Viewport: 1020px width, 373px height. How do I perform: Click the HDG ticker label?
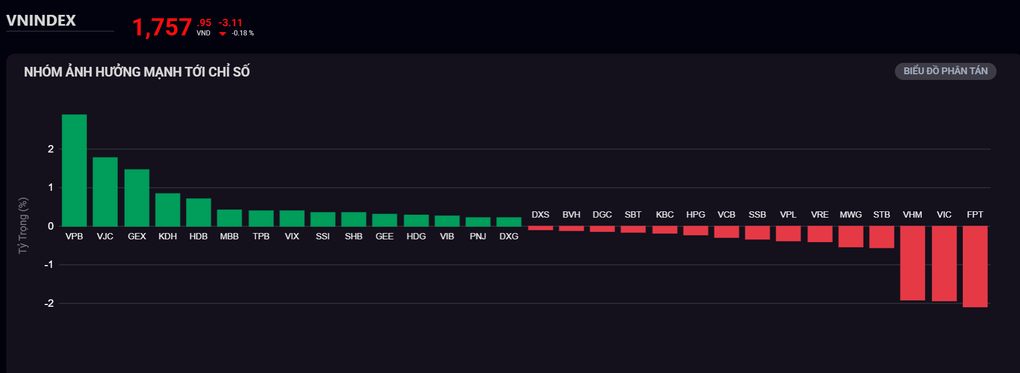416,236
